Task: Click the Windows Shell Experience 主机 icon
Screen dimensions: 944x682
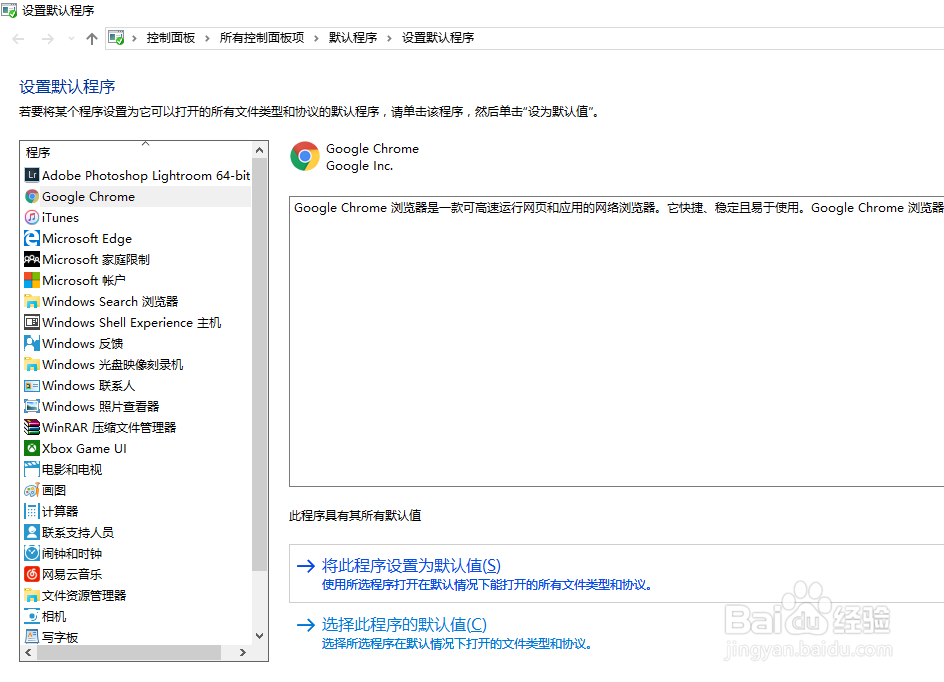Action: tap(32, 322)
